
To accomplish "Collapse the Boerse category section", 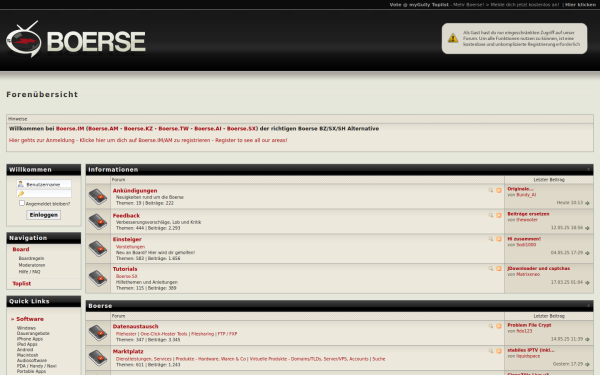I will tap(588, 305).
